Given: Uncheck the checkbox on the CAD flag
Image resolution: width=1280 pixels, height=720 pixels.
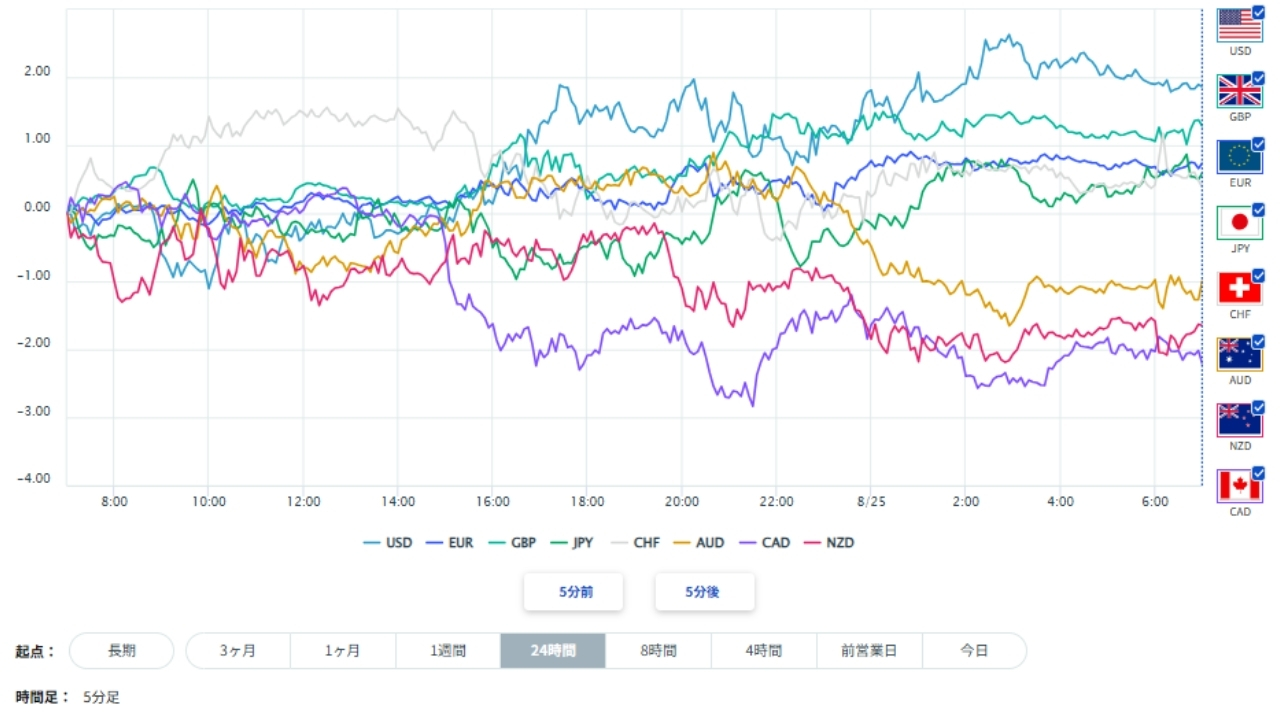Looking at the screenshot, I should click(1258, 474).
